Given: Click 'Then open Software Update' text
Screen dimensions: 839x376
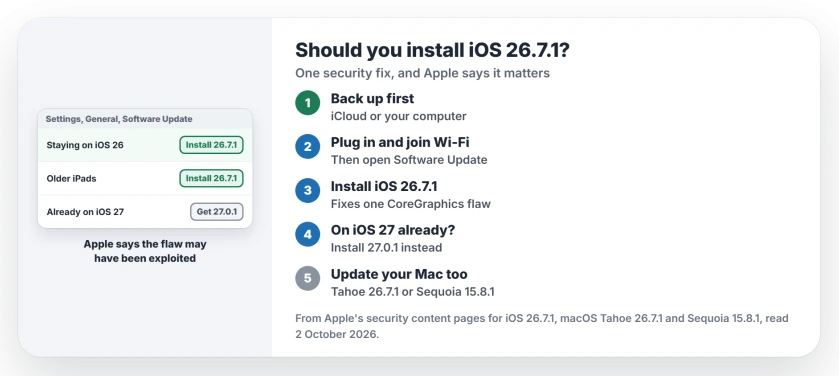Looking at the screenshot, I should coord(409,160).
